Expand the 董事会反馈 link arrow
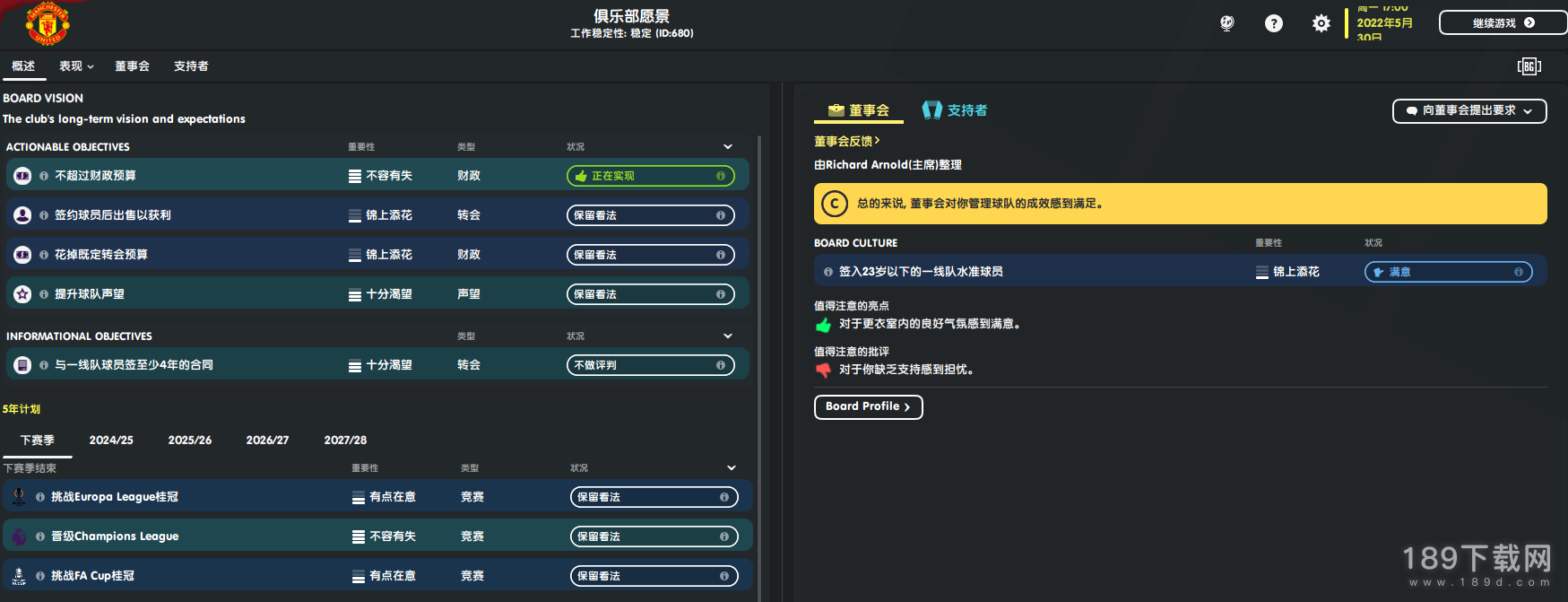Viewport: 1568px width, 602px height. click(878, 141)
